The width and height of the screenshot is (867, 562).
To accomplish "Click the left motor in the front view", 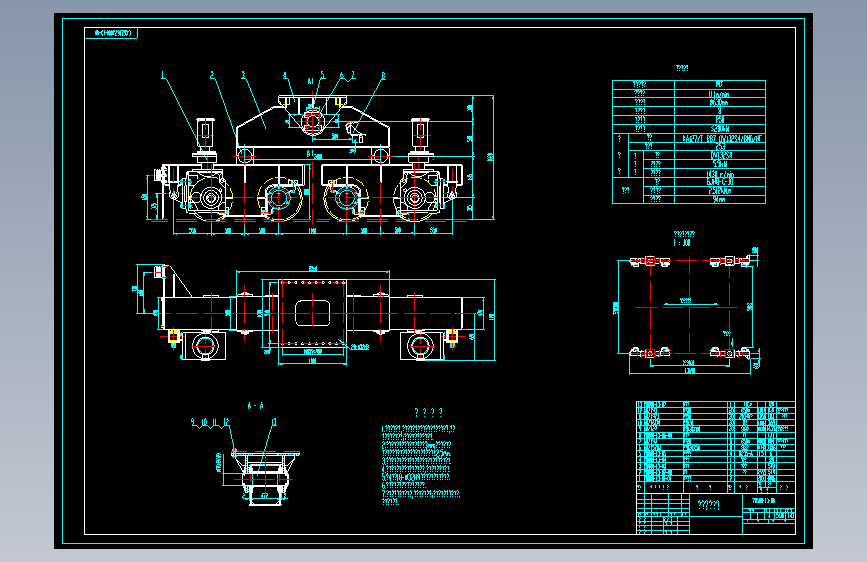I will [x=205, y=137].
